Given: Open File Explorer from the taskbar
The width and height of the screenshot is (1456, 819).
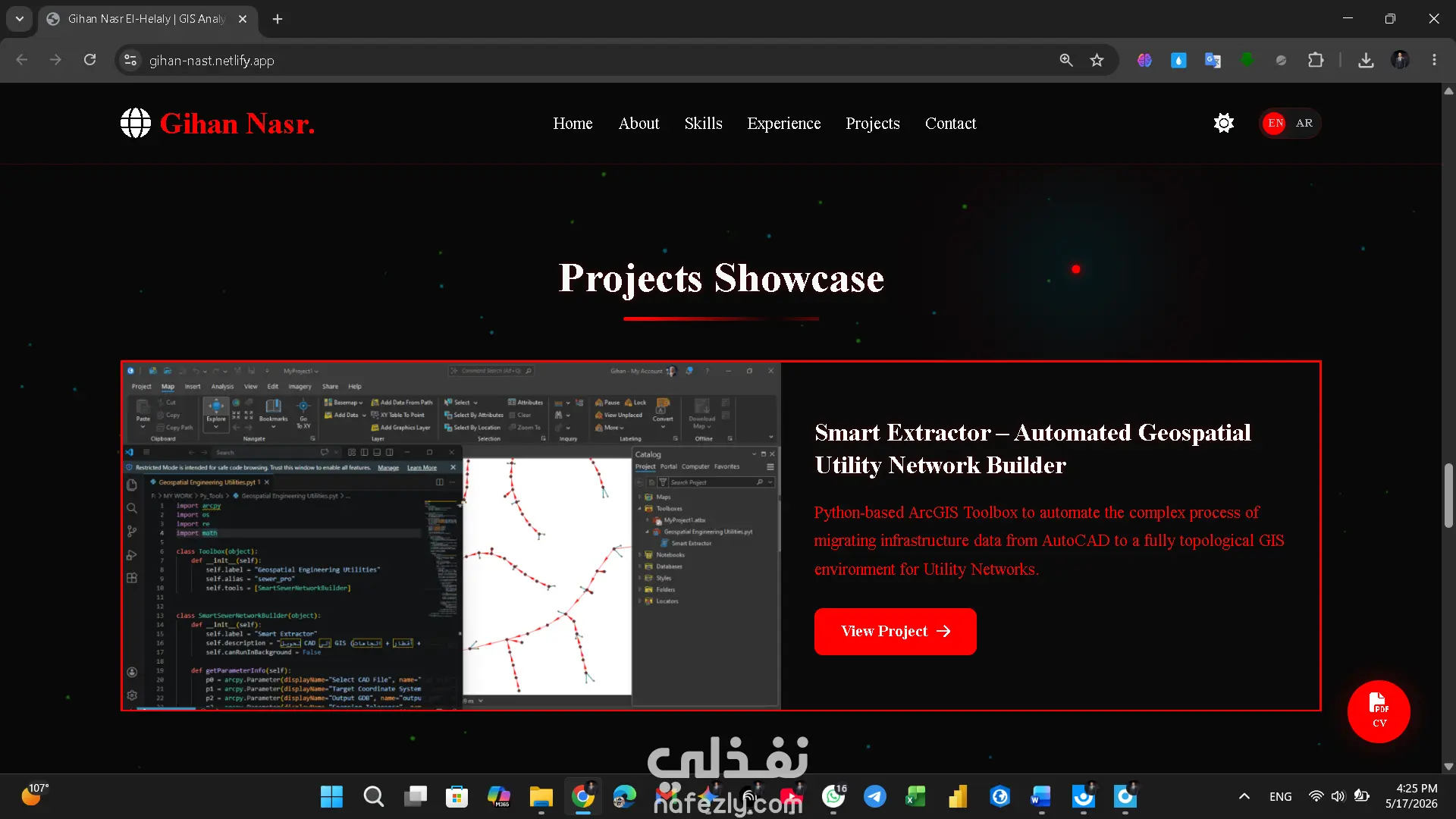Looking at the screenshot, I should (541, 797).
